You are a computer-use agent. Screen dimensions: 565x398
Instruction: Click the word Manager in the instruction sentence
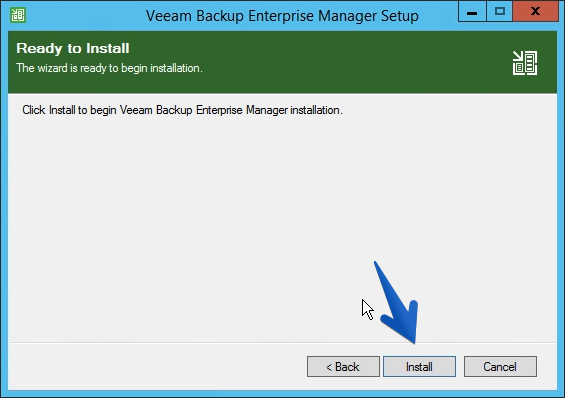click(267, 110)
